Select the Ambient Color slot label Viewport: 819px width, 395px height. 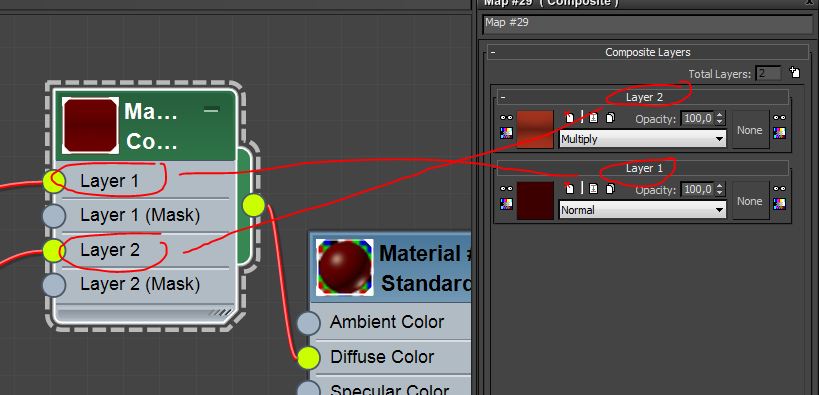coord(387,322)
